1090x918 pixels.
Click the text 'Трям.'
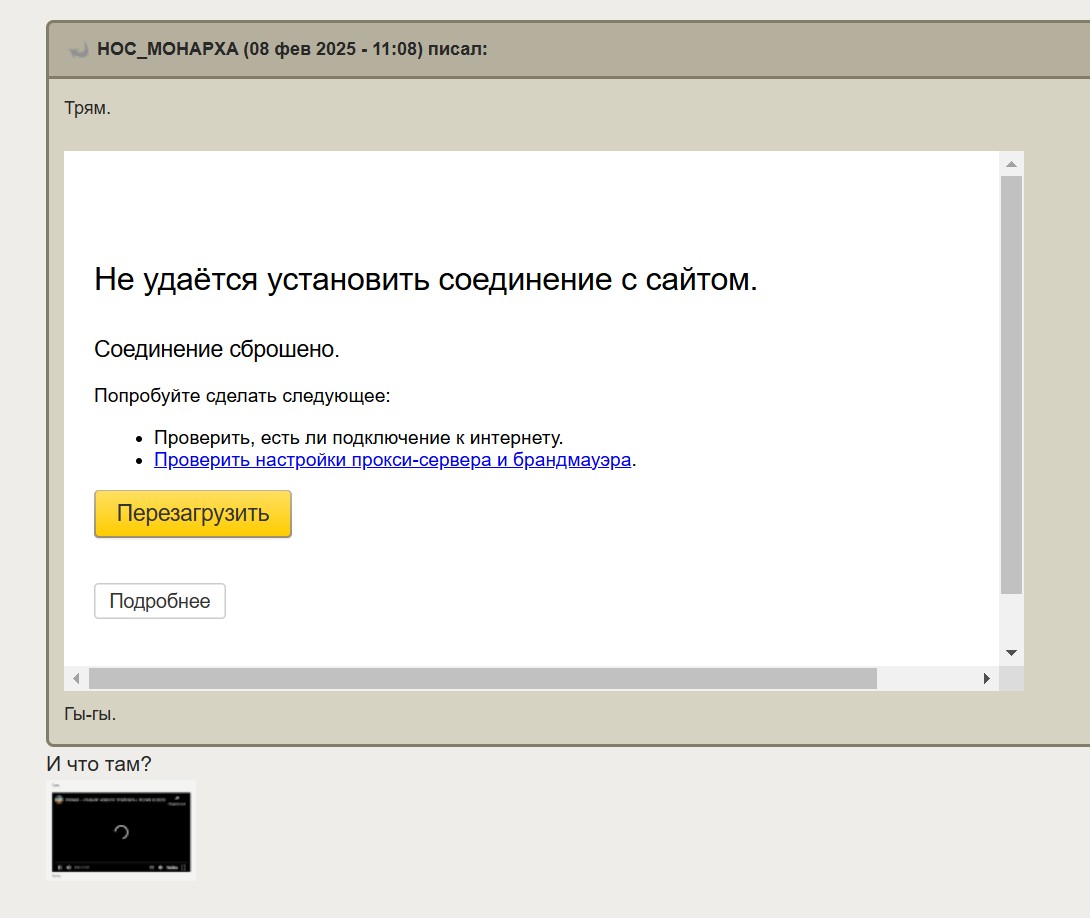[88, 108]
